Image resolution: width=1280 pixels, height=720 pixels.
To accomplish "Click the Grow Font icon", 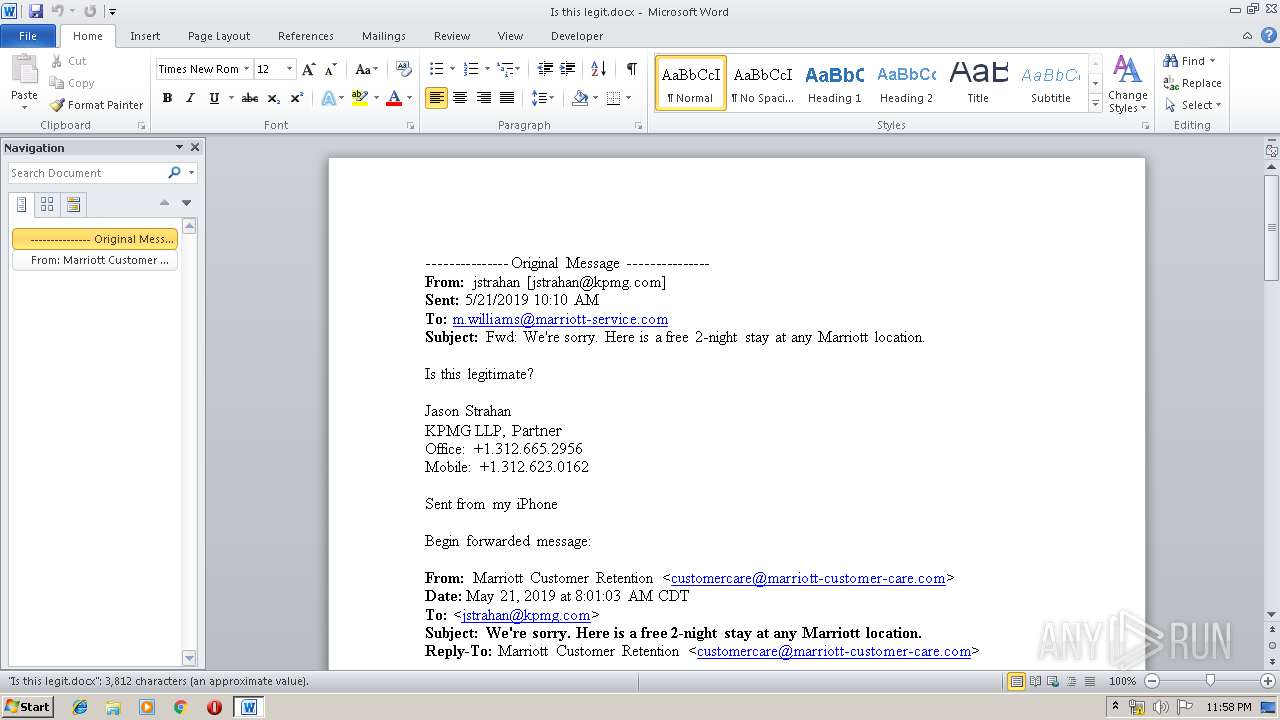I will pos(309,69).
